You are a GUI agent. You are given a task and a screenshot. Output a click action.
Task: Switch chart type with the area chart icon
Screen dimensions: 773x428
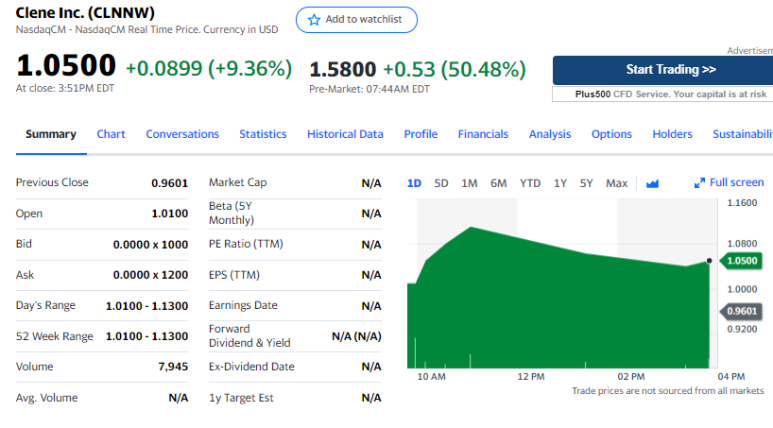pyautogui.click(x=652, y=184)
